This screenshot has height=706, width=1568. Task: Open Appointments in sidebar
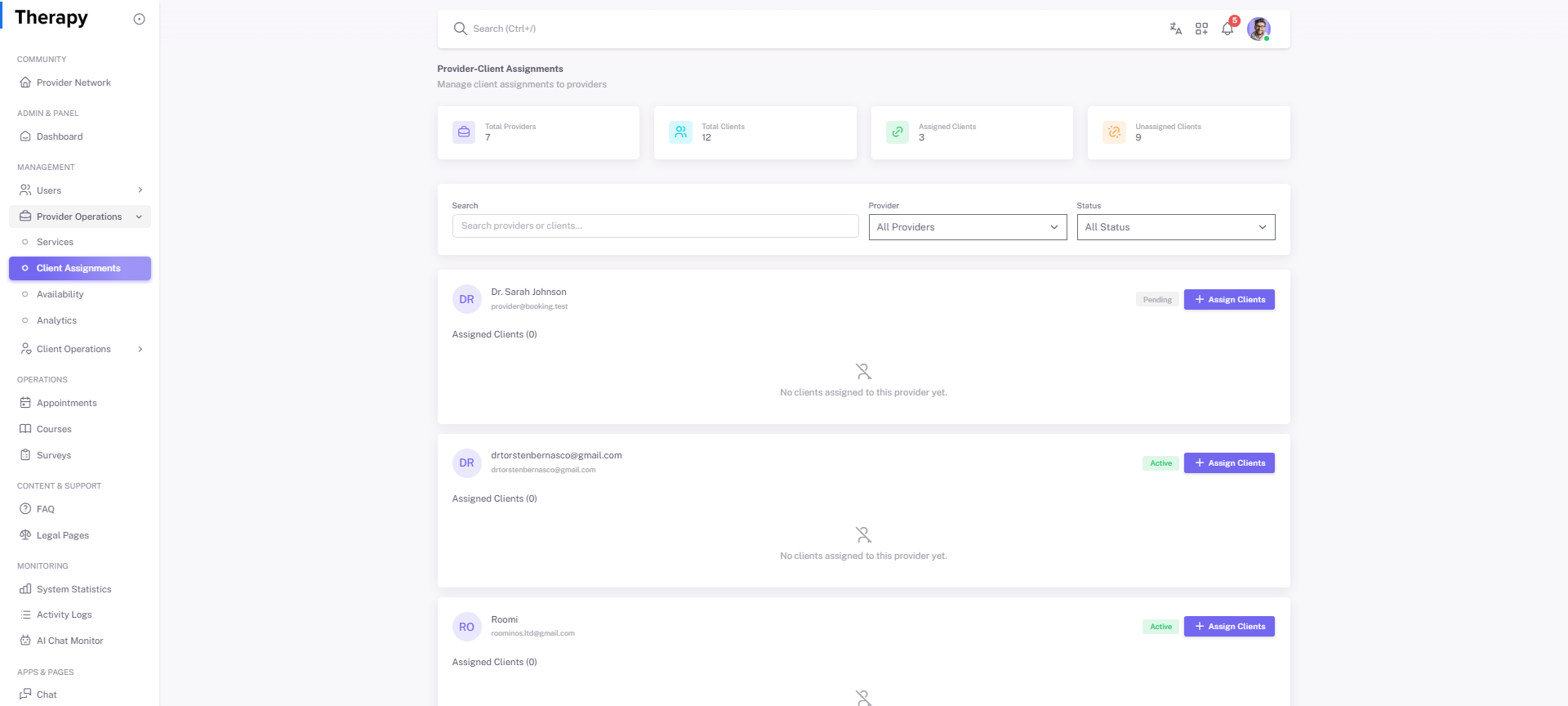tap(80, 403)
